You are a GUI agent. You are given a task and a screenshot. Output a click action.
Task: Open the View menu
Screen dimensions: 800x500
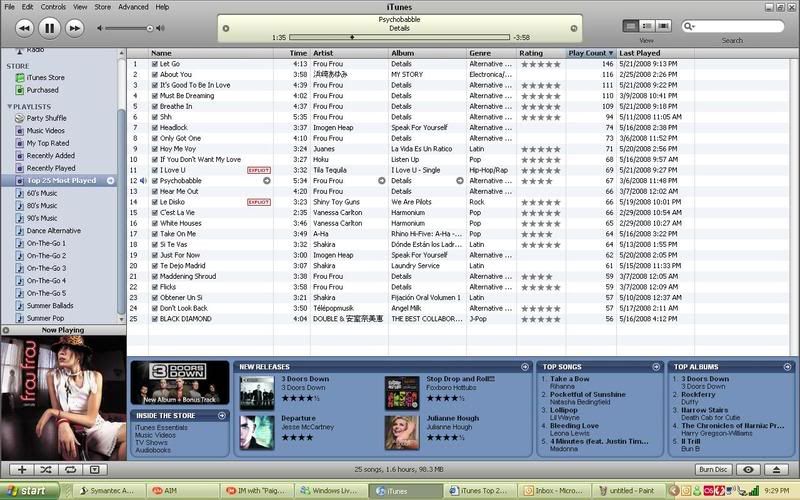point(80,7)
